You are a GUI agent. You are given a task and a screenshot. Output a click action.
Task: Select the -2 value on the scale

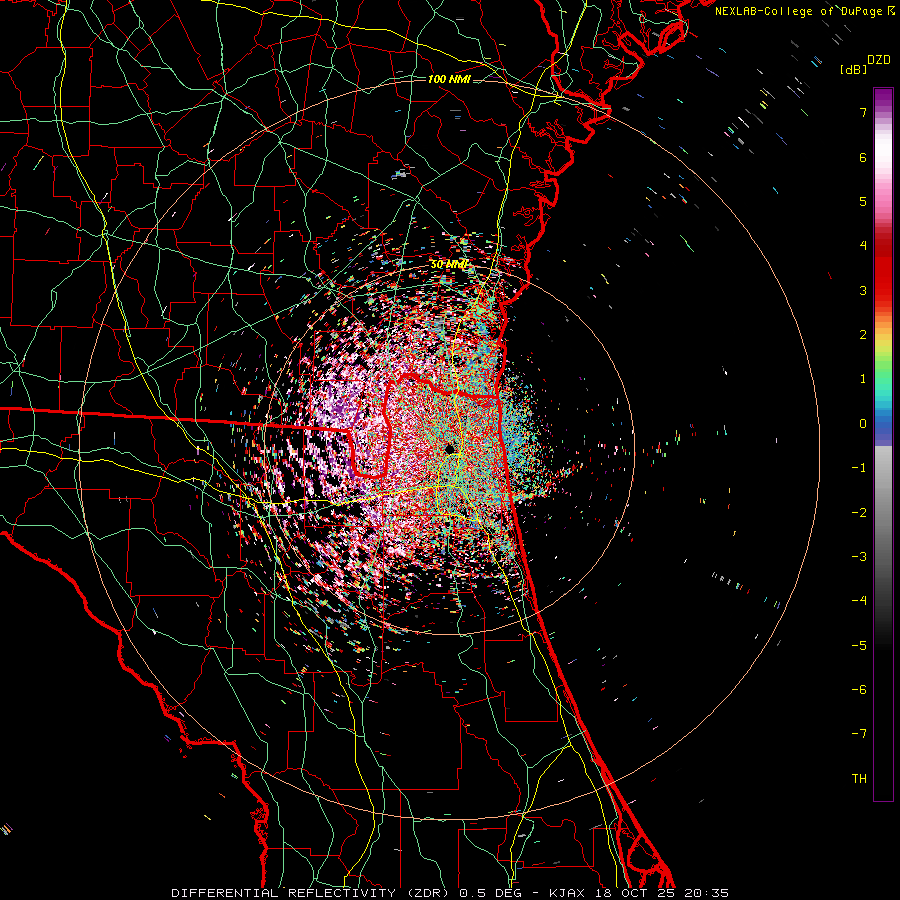[859, 513]
